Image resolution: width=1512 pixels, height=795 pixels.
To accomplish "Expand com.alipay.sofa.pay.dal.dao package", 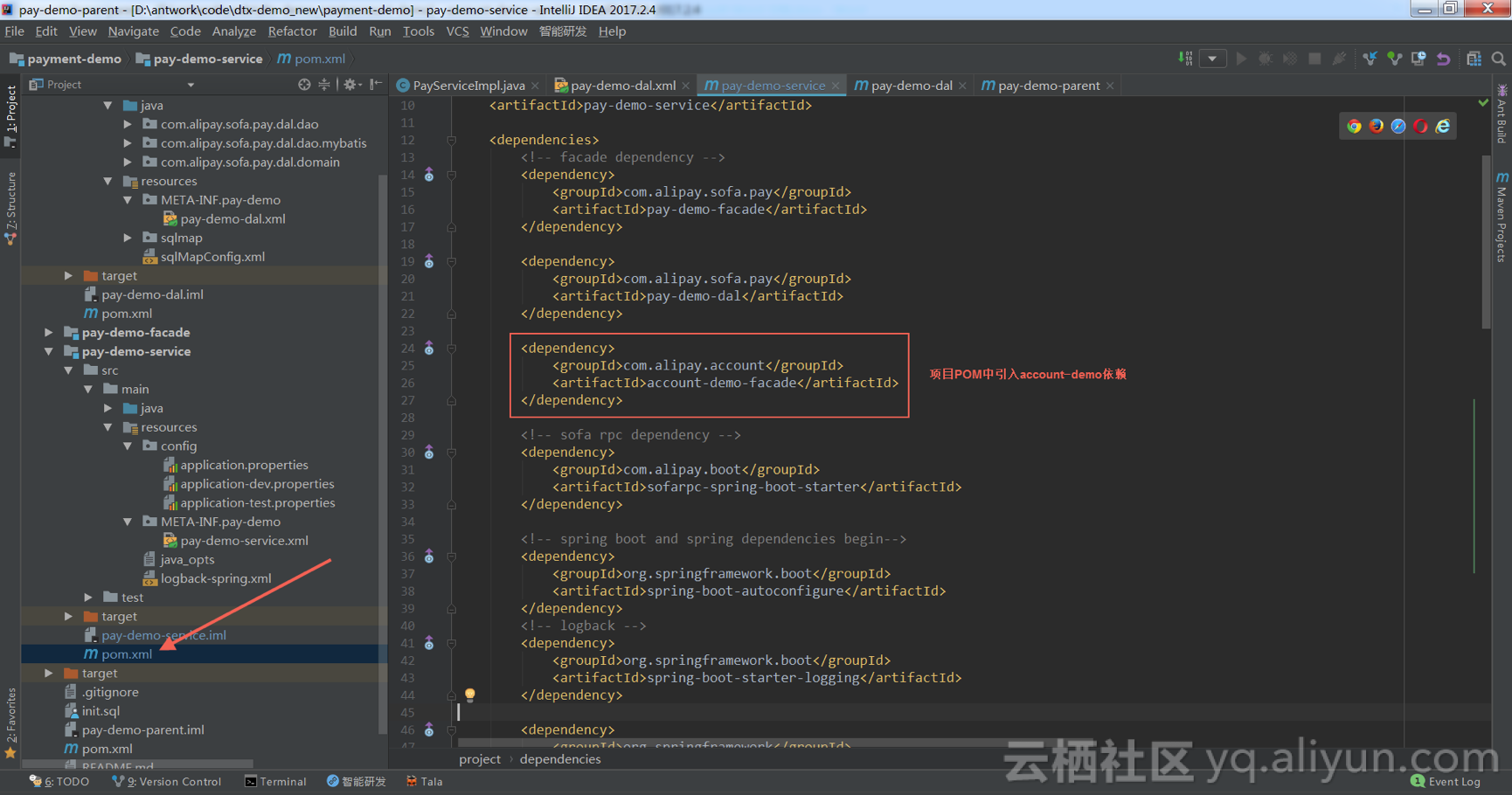I will [128, 124].
